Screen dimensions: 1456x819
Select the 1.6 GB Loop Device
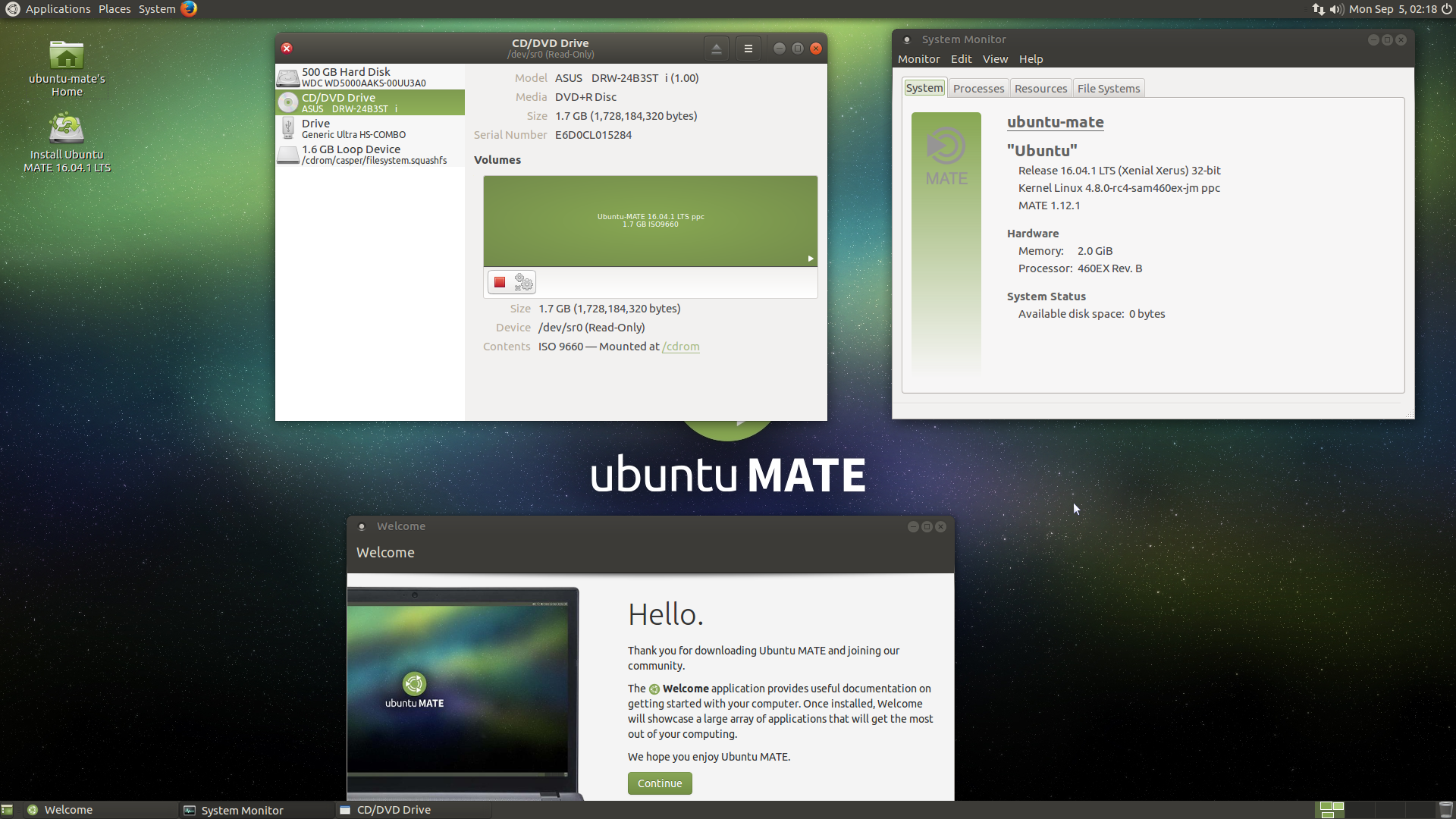[x=370, y=155]
